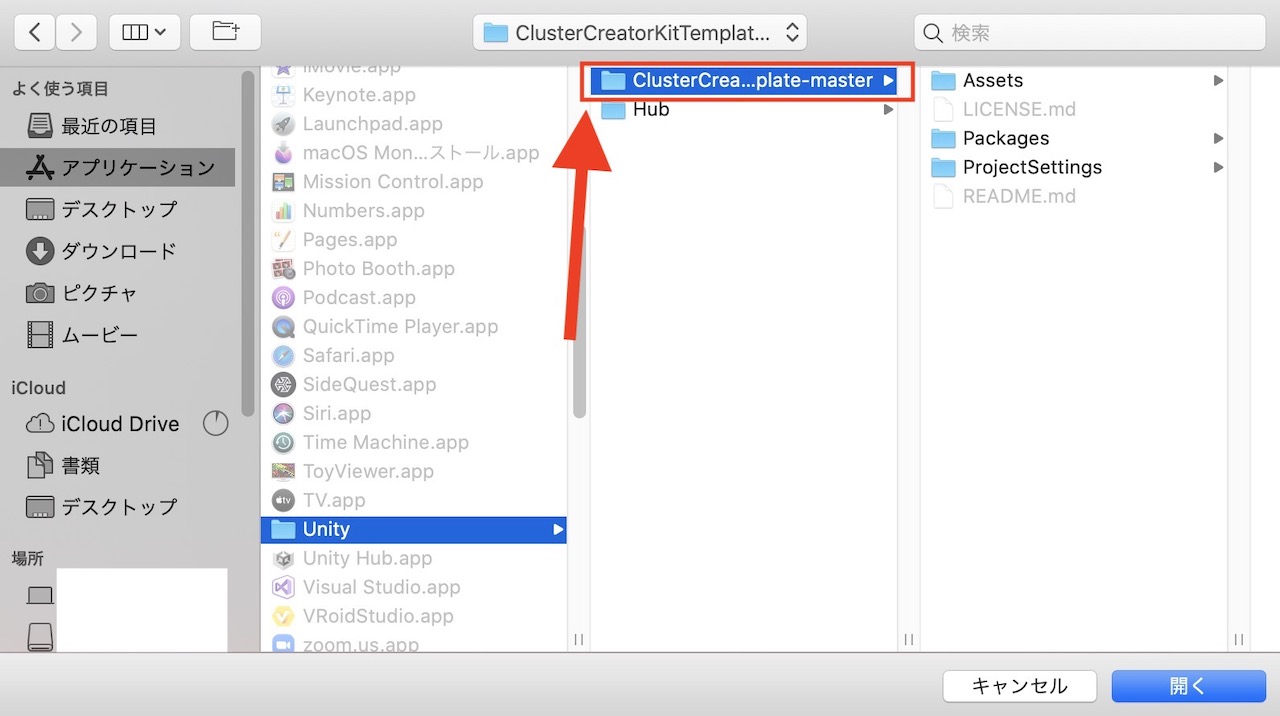Expand the Assets folder arrow

[x=1218, y=81]
